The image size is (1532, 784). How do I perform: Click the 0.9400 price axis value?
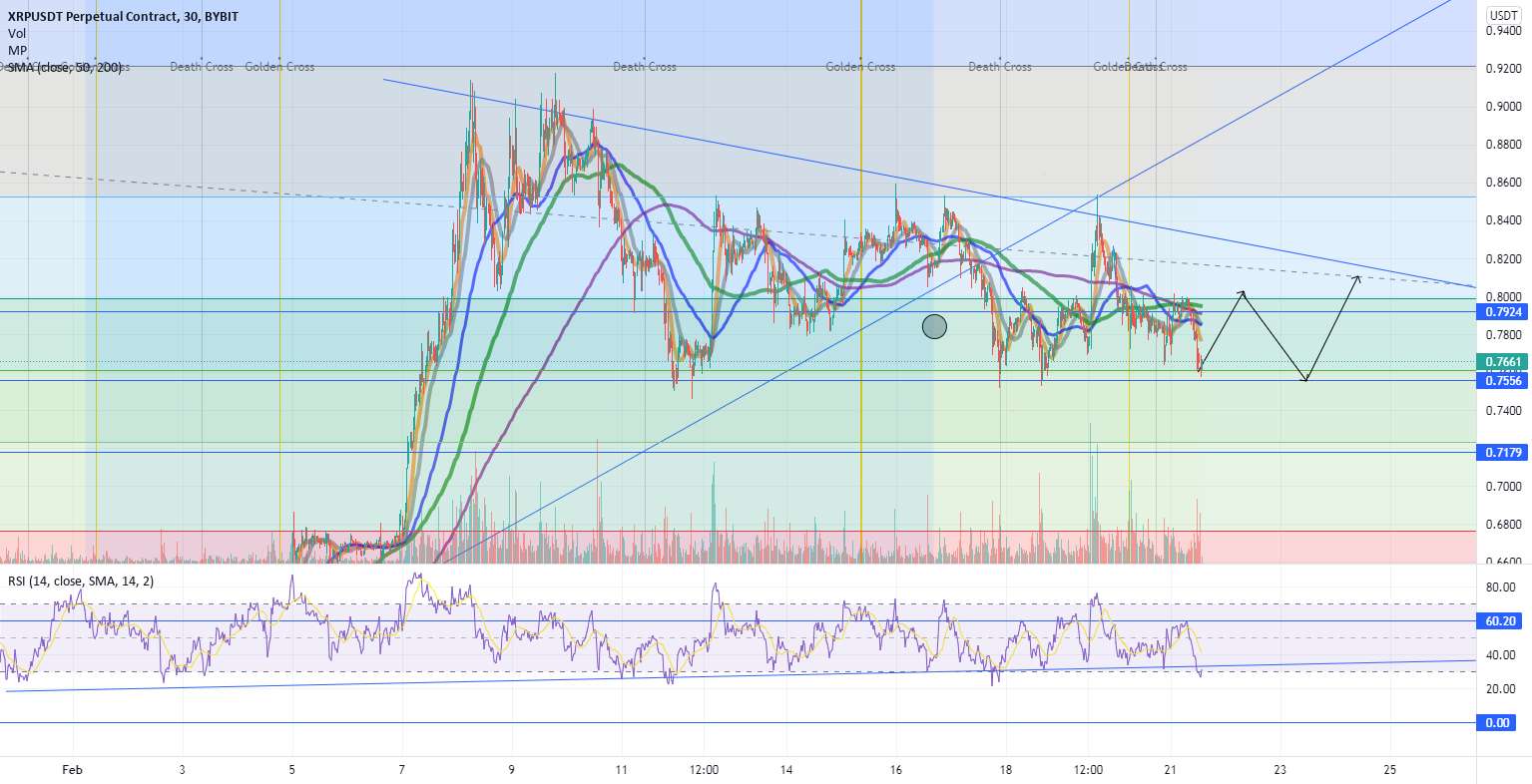point(1503,31)
